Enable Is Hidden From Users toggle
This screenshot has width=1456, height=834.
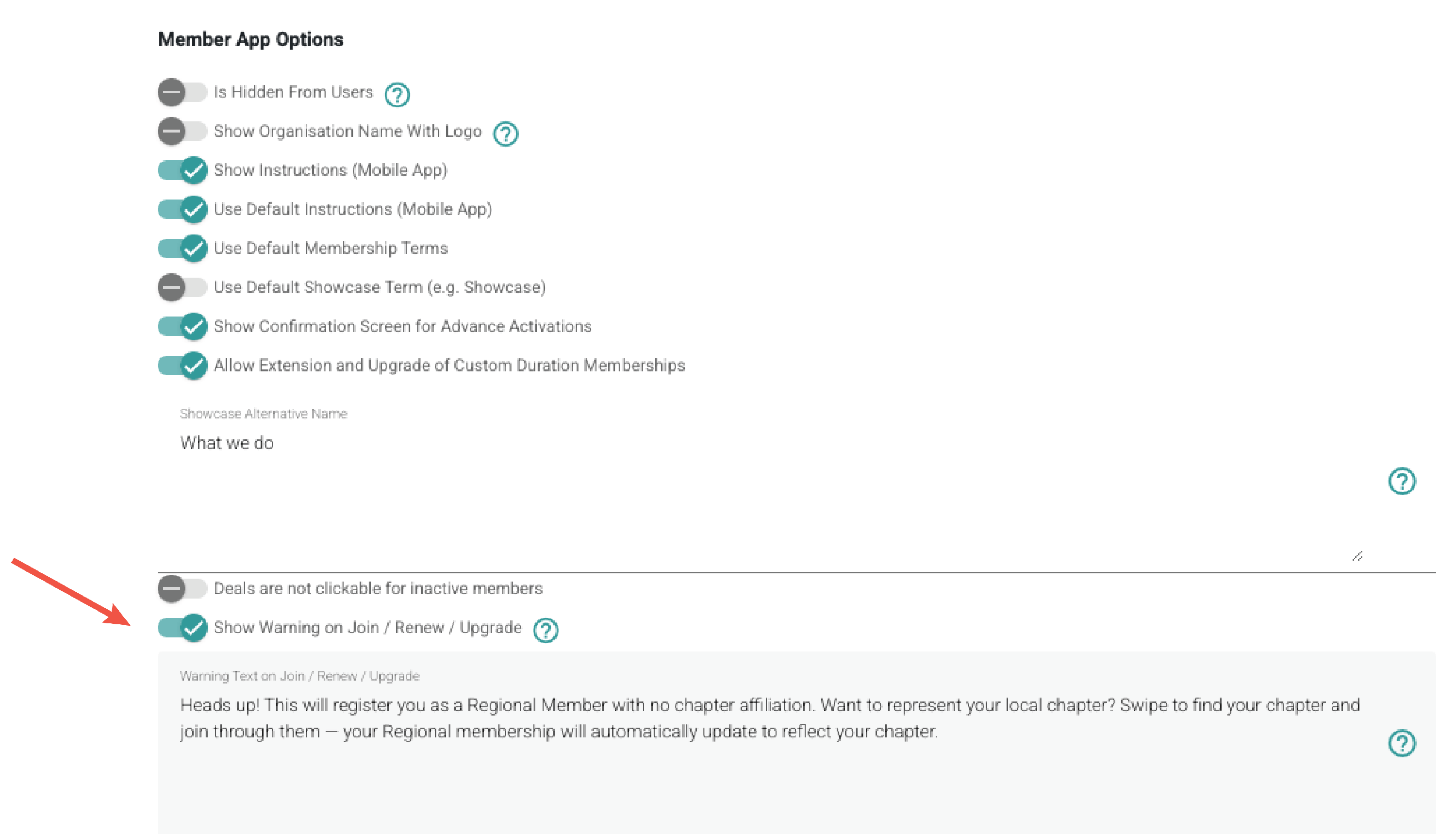(182, 92)
